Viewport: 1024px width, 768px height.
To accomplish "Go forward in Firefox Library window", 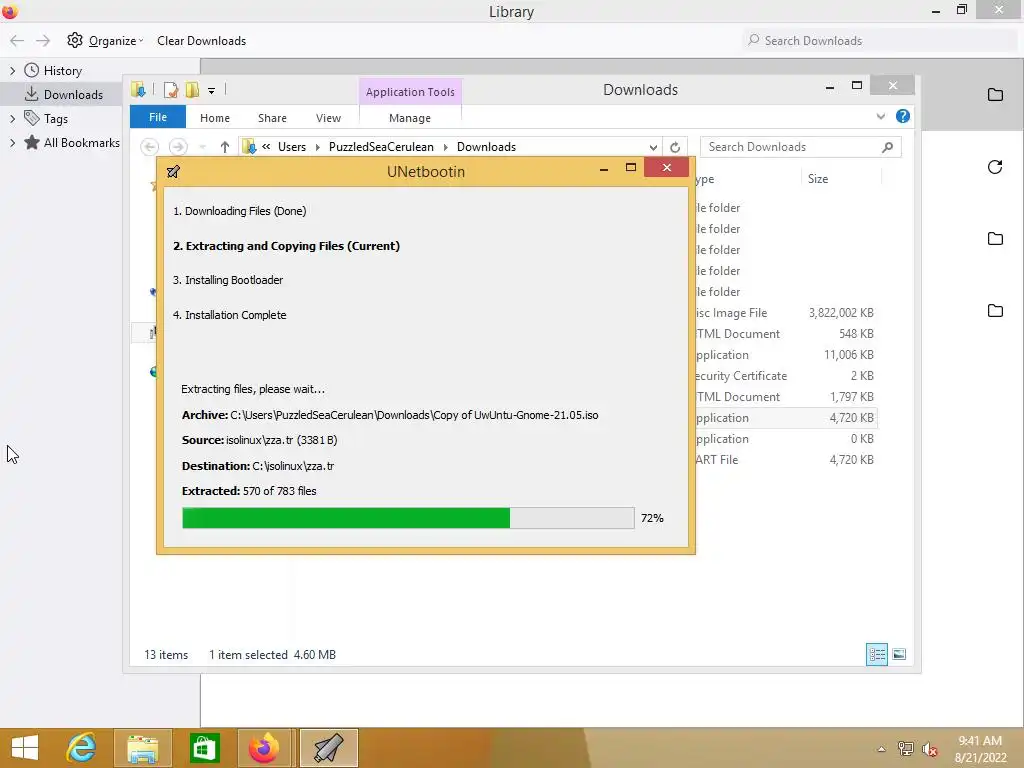I will pos(43,40).
